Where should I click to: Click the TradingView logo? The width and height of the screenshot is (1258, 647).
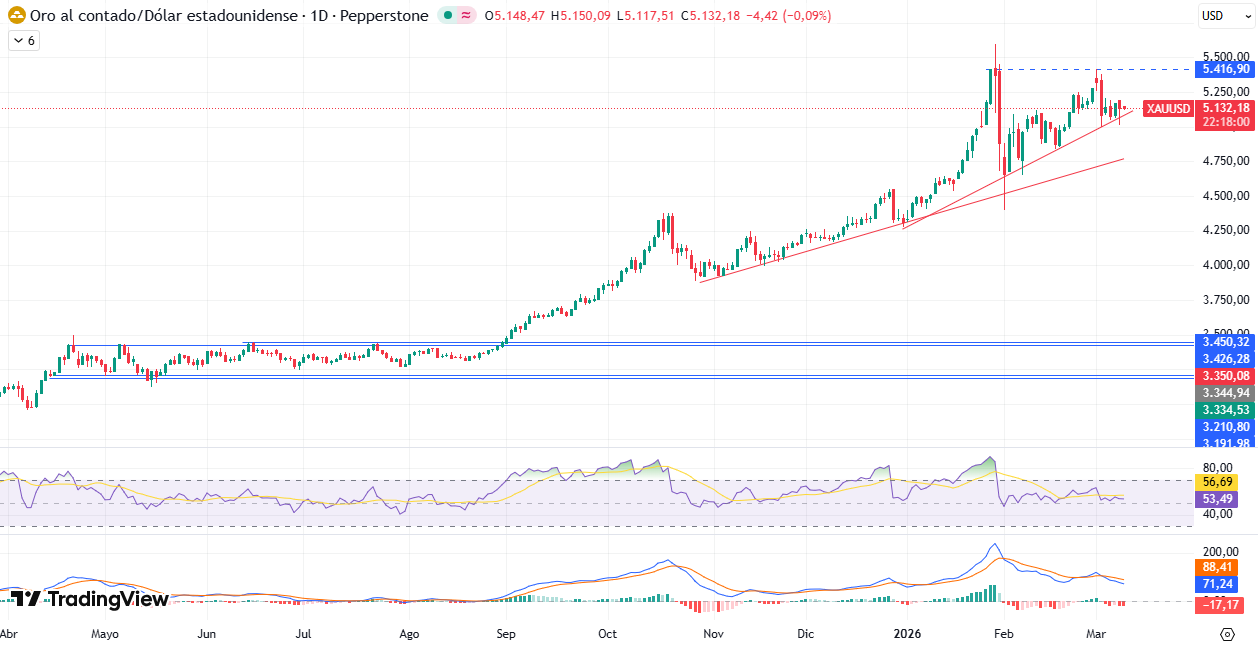pyautogui.click(x=89, y=599)
